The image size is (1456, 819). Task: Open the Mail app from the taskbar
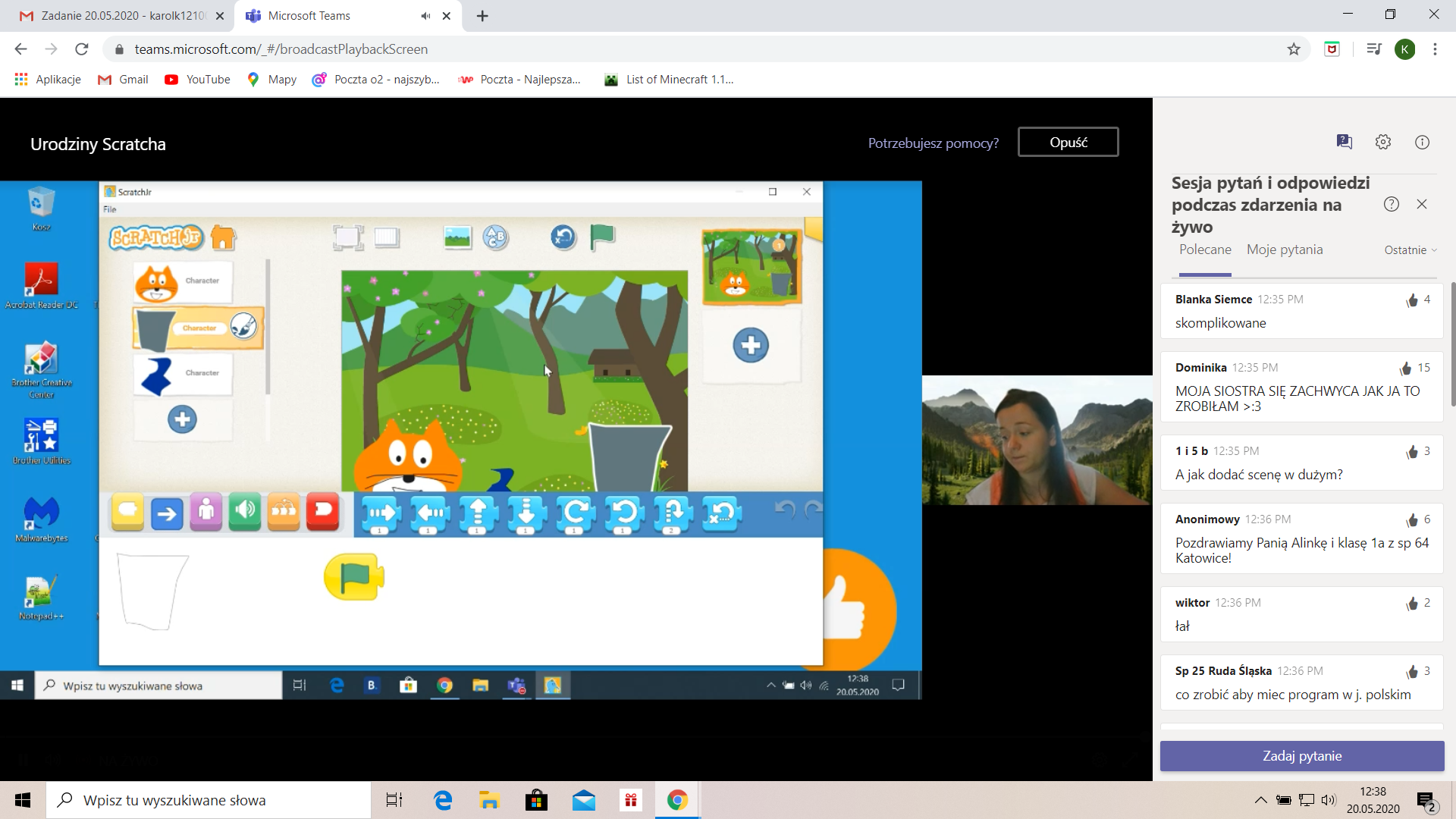coord(584,800)
